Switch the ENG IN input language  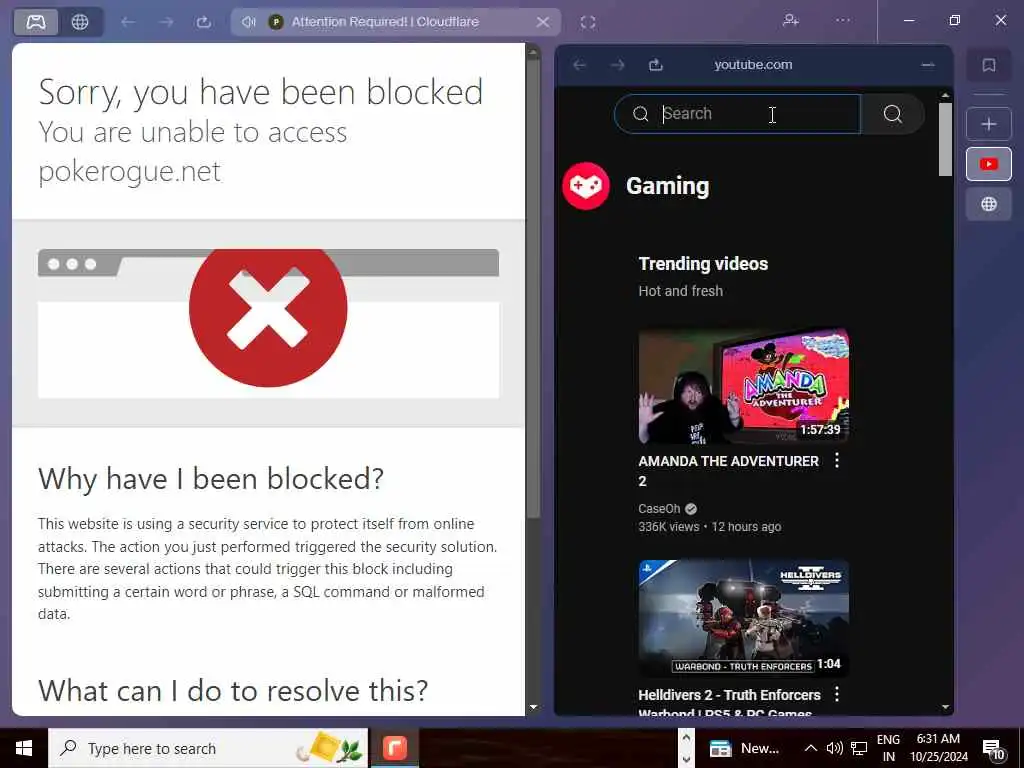888,748
